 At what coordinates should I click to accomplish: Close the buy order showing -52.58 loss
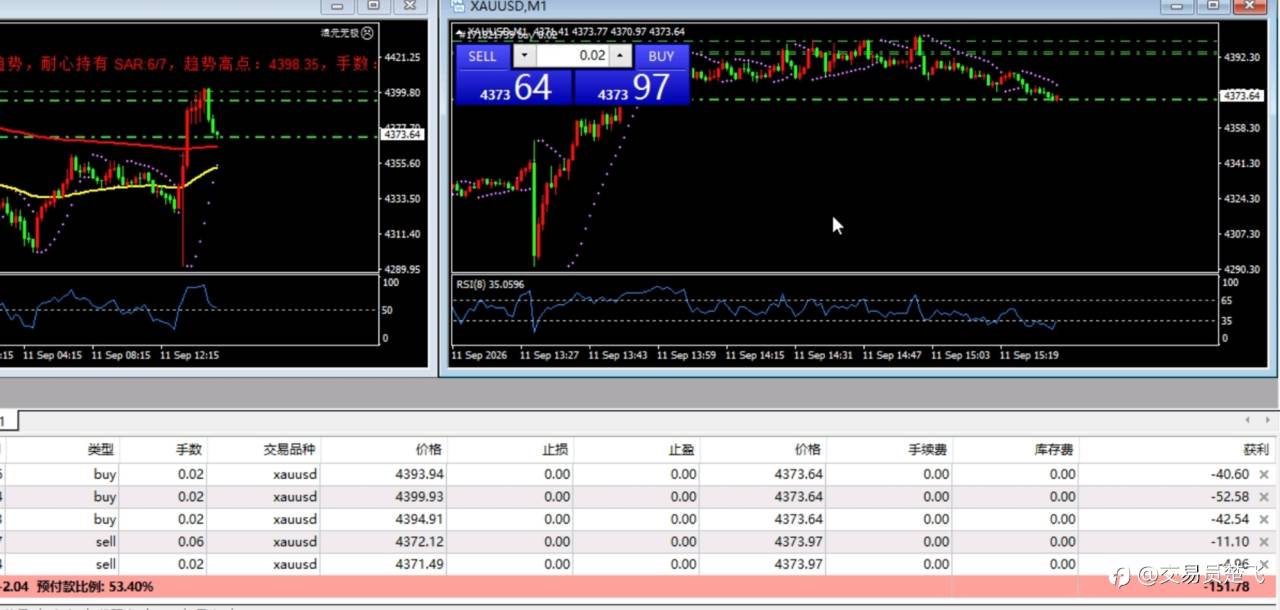point(1264,497)
